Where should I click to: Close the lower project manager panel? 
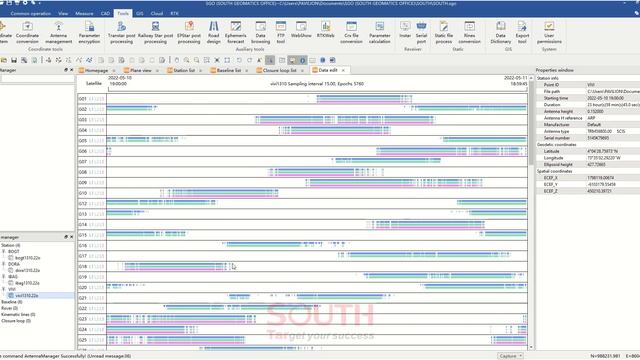tap(71, 237)
